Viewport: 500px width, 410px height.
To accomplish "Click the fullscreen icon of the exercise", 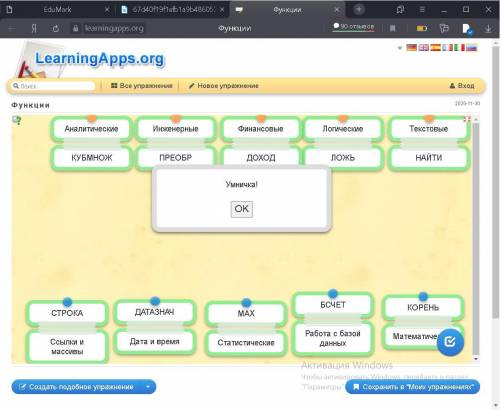I will [467, 119].
